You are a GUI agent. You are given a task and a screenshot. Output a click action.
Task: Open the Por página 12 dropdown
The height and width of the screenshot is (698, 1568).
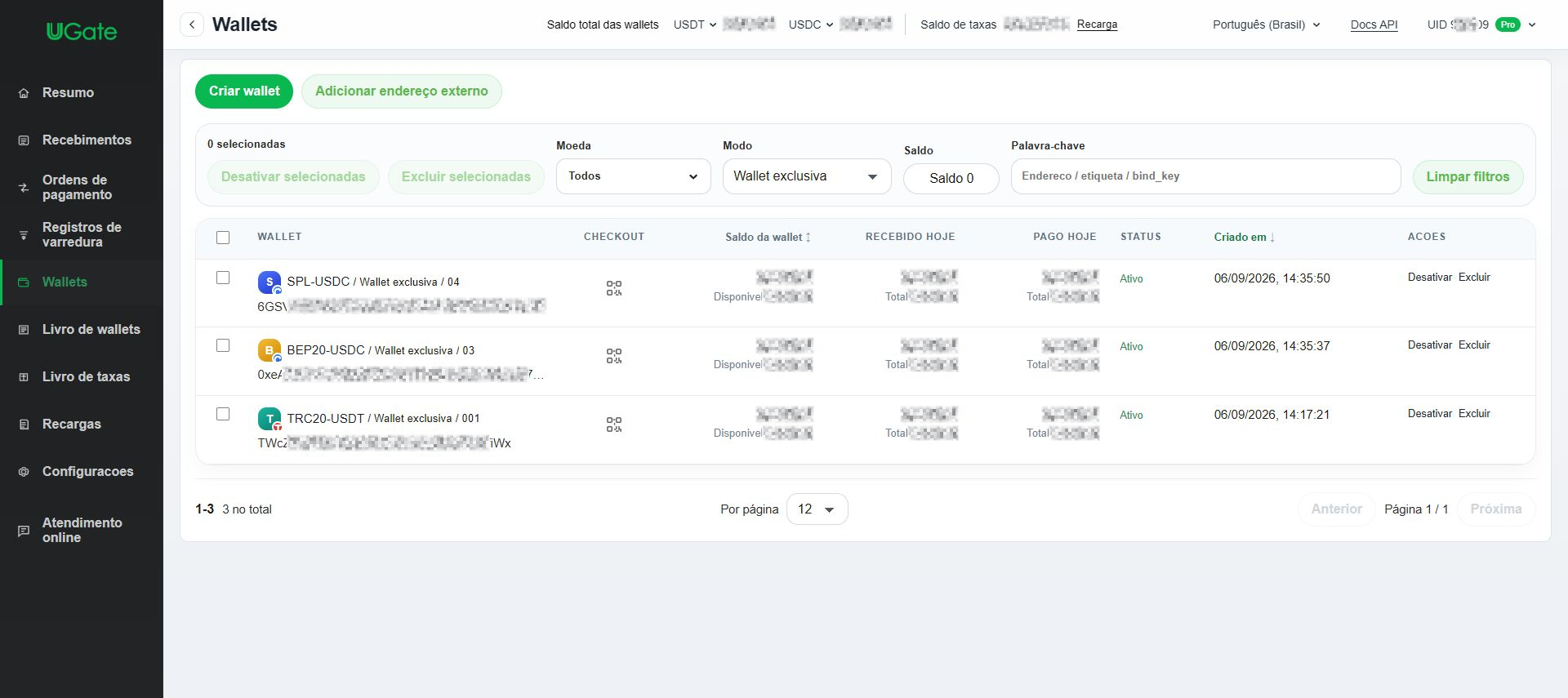(x=817, y=509)
